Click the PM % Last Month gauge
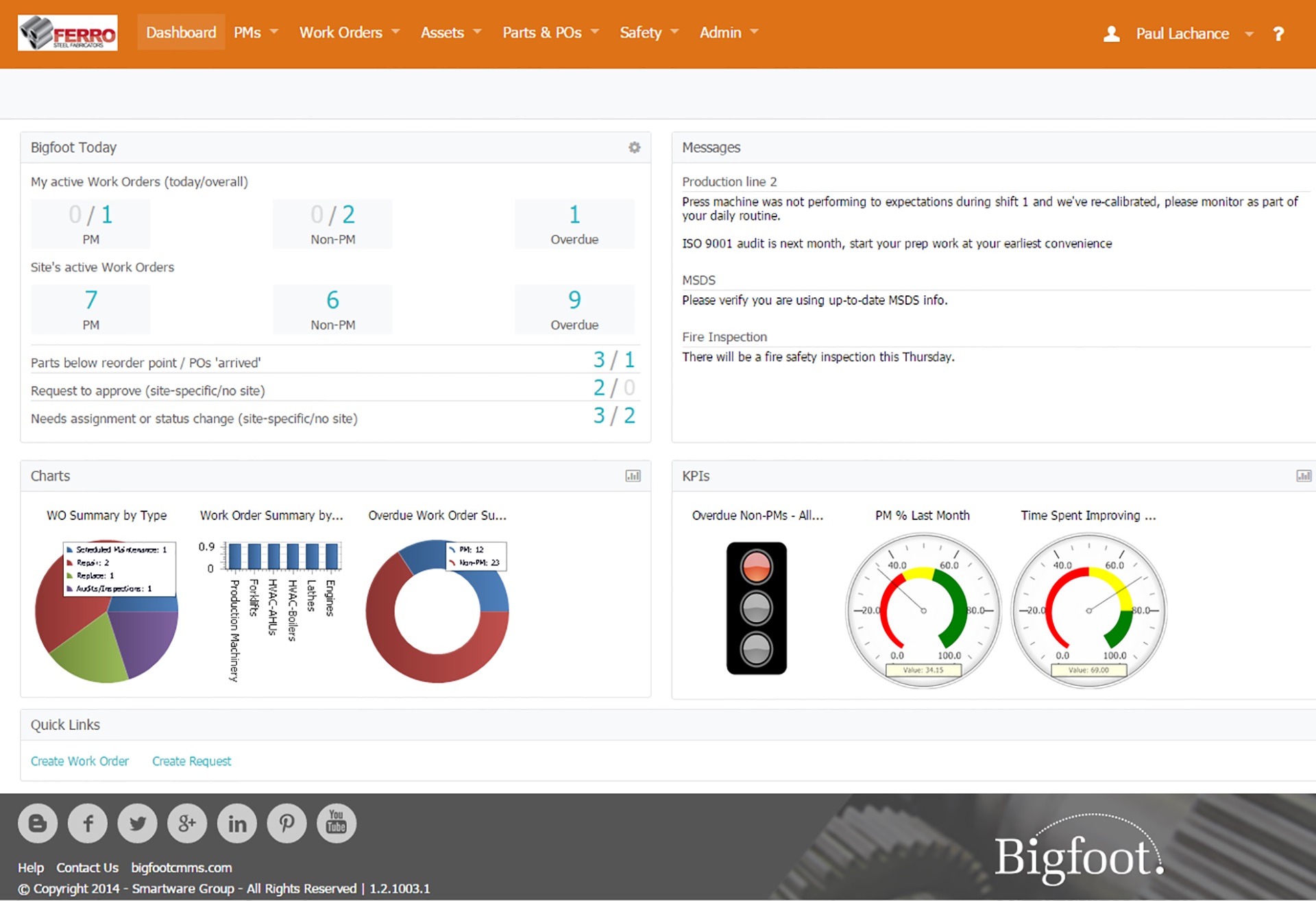The image size is (1316, 901). (x=923, y=610)
